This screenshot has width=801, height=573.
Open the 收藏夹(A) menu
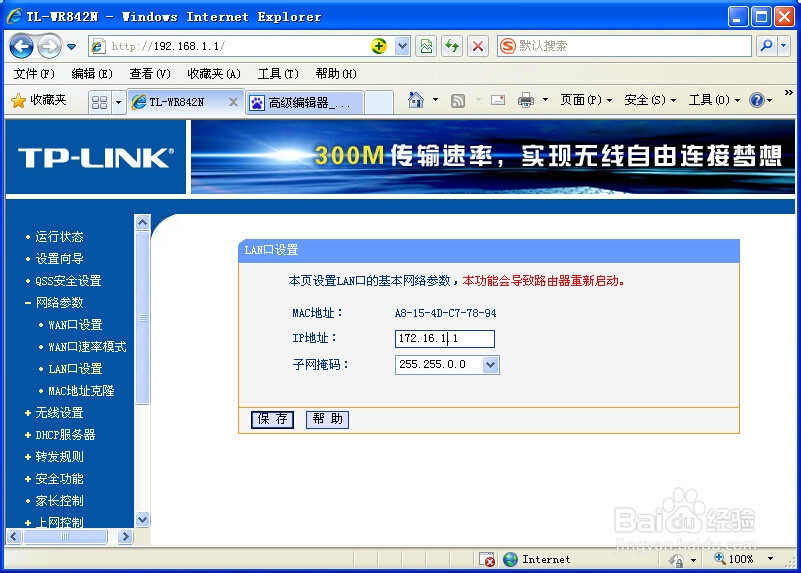[x=214, y=74]
